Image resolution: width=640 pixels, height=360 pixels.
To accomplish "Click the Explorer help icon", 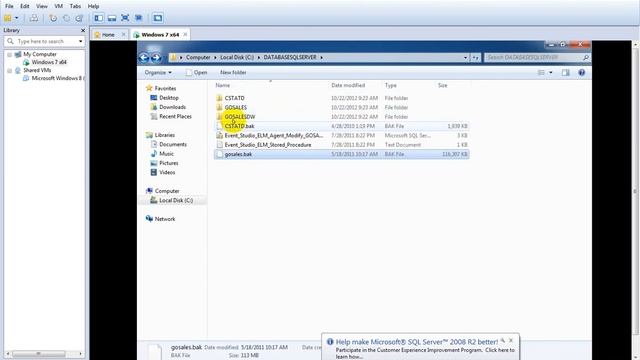I will coord(582,73).
